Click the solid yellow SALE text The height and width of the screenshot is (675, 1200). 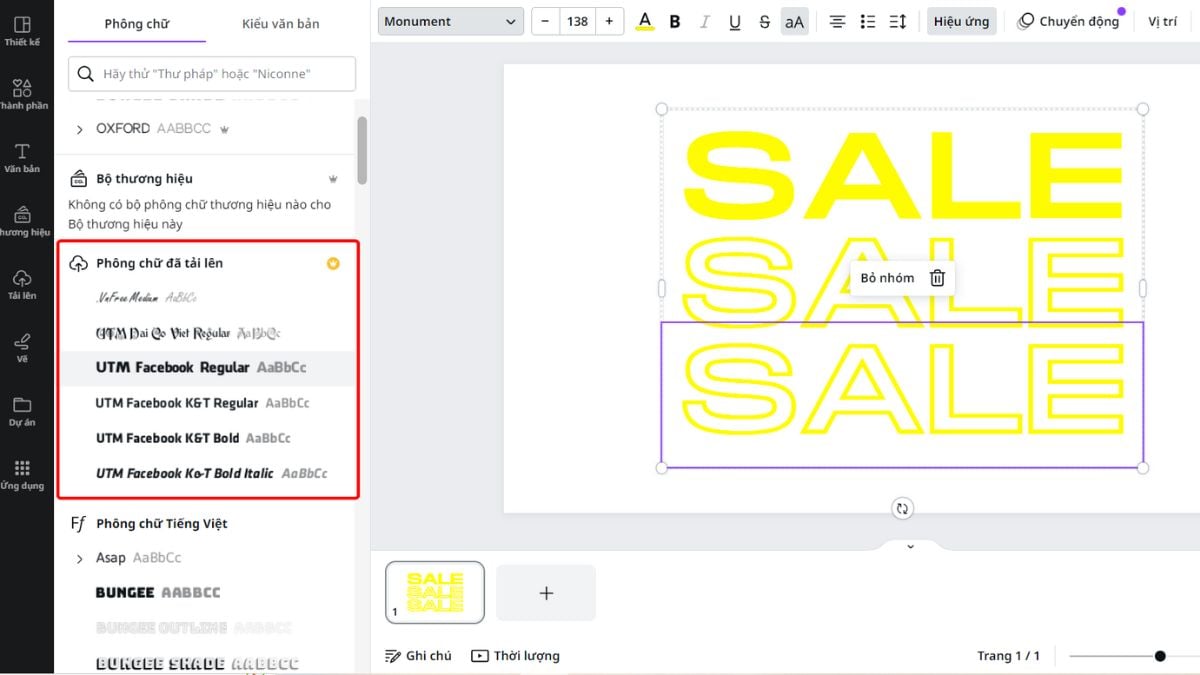pos(902,176)
